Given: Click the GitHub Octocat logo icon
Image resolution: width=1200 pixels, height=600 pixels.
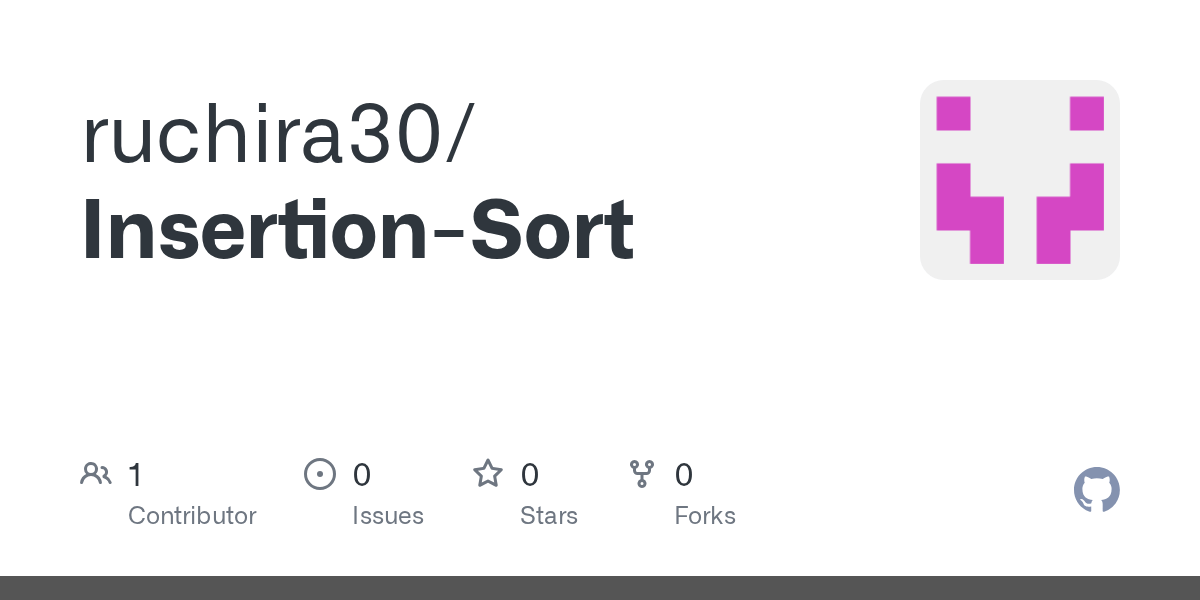Looking at the screenshot, I should pyautogui.click(x=1096, y=490).
